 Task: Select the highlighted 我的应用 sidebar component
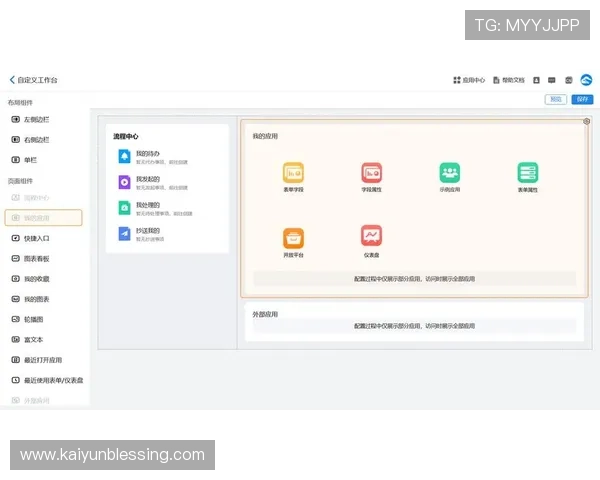point(43,217)
